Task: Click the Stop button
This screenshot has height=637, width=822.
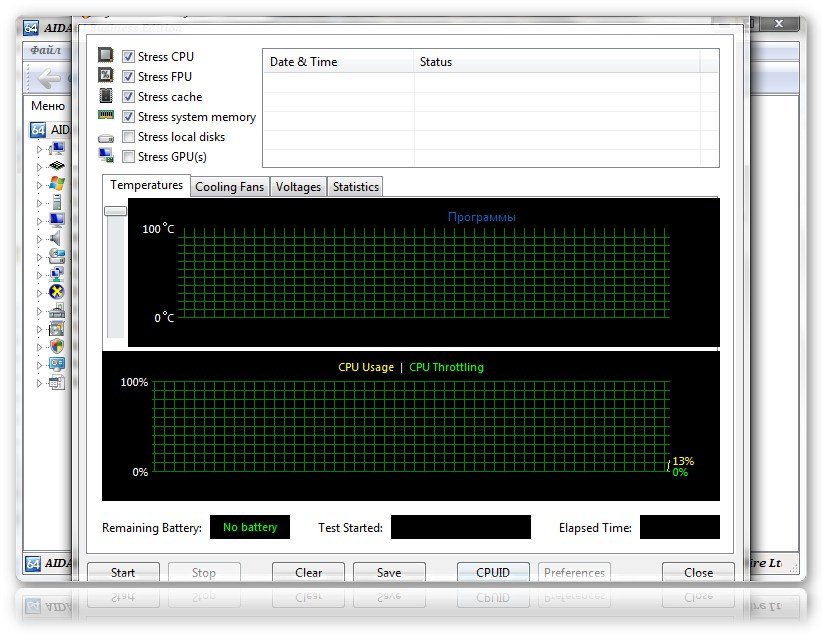Action: 204,572
